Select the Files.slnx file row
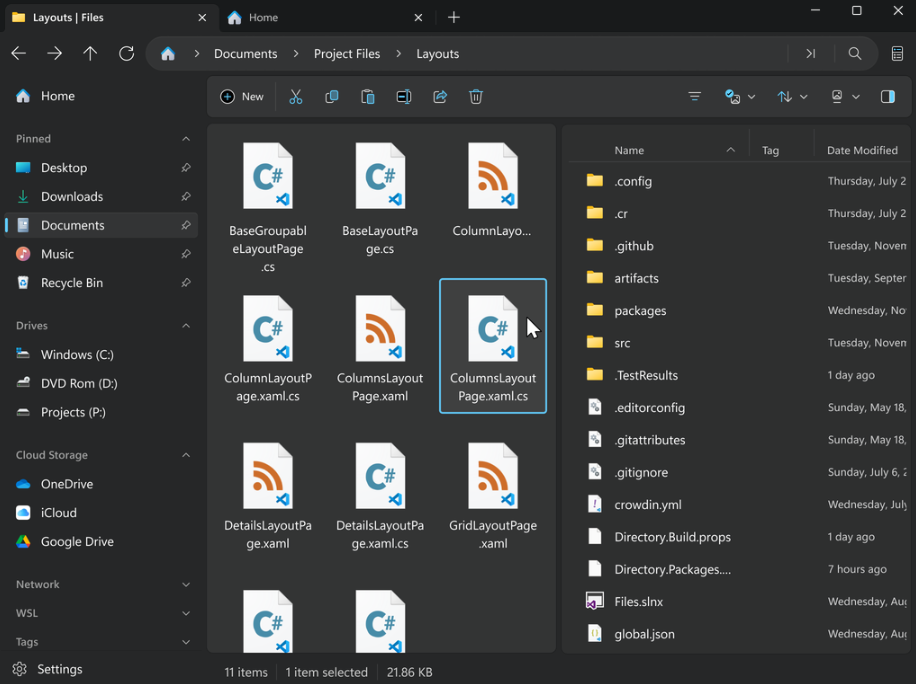This screenshot has height=684, width=916. pos(740,602)
